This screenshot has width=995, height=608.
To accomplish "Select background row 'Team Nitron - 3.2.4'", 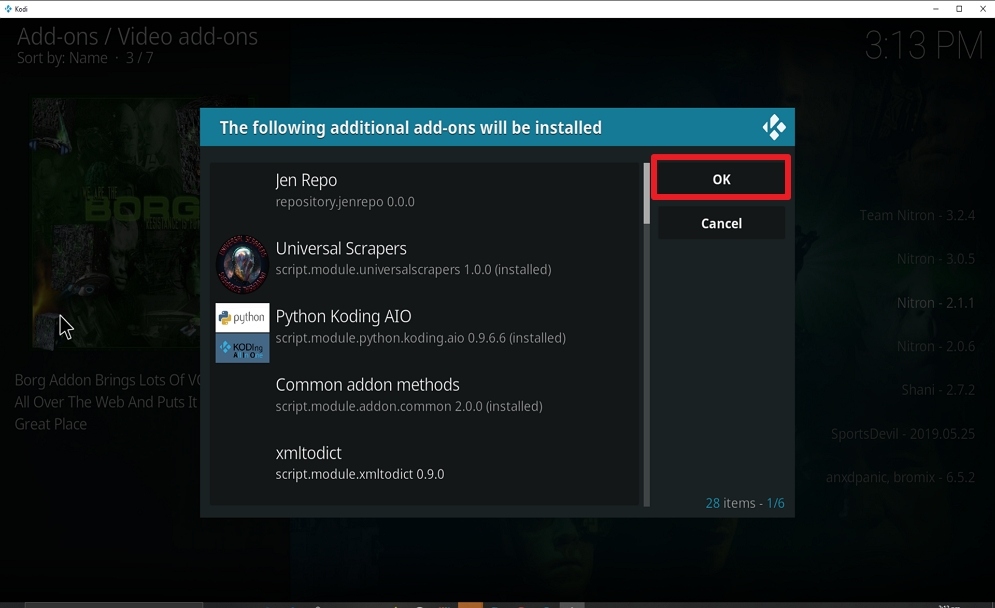I will point(917,215).
